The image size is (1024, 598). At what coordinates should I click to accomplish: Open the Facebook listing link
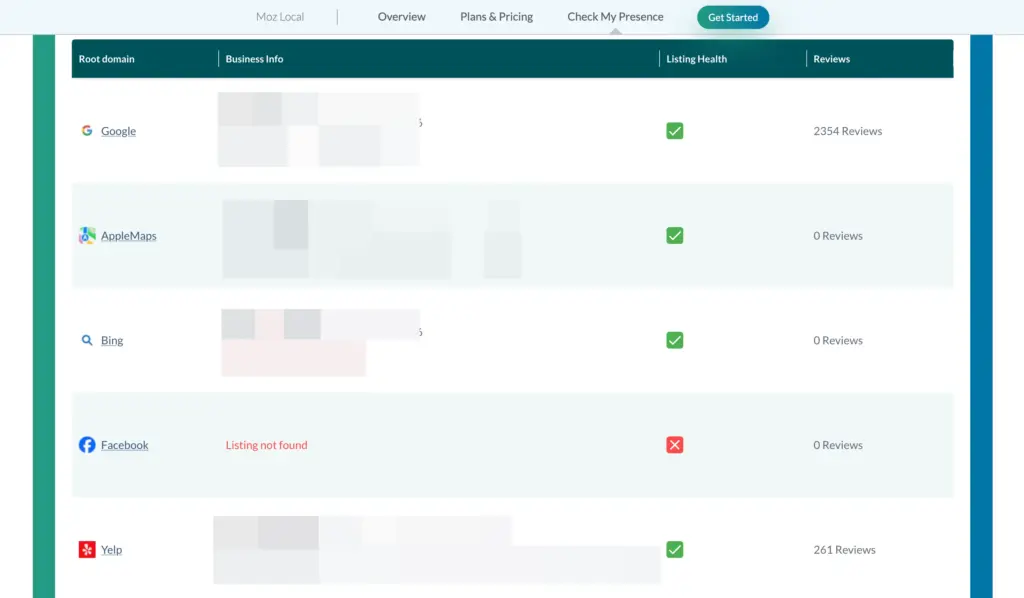(x=124, y=445)
